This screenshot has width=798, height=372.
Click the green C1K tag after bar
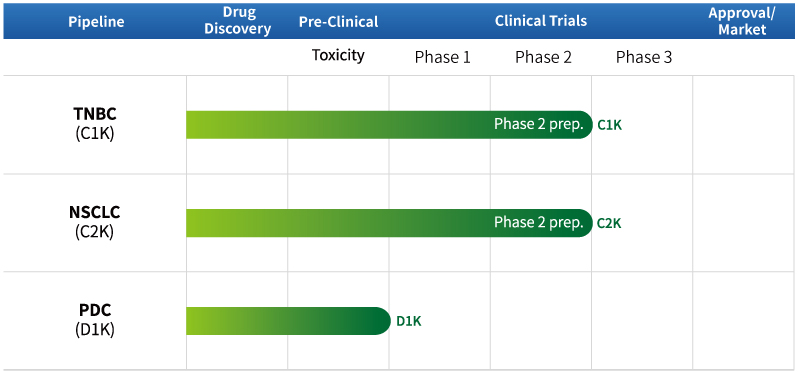tap(609, 125)
